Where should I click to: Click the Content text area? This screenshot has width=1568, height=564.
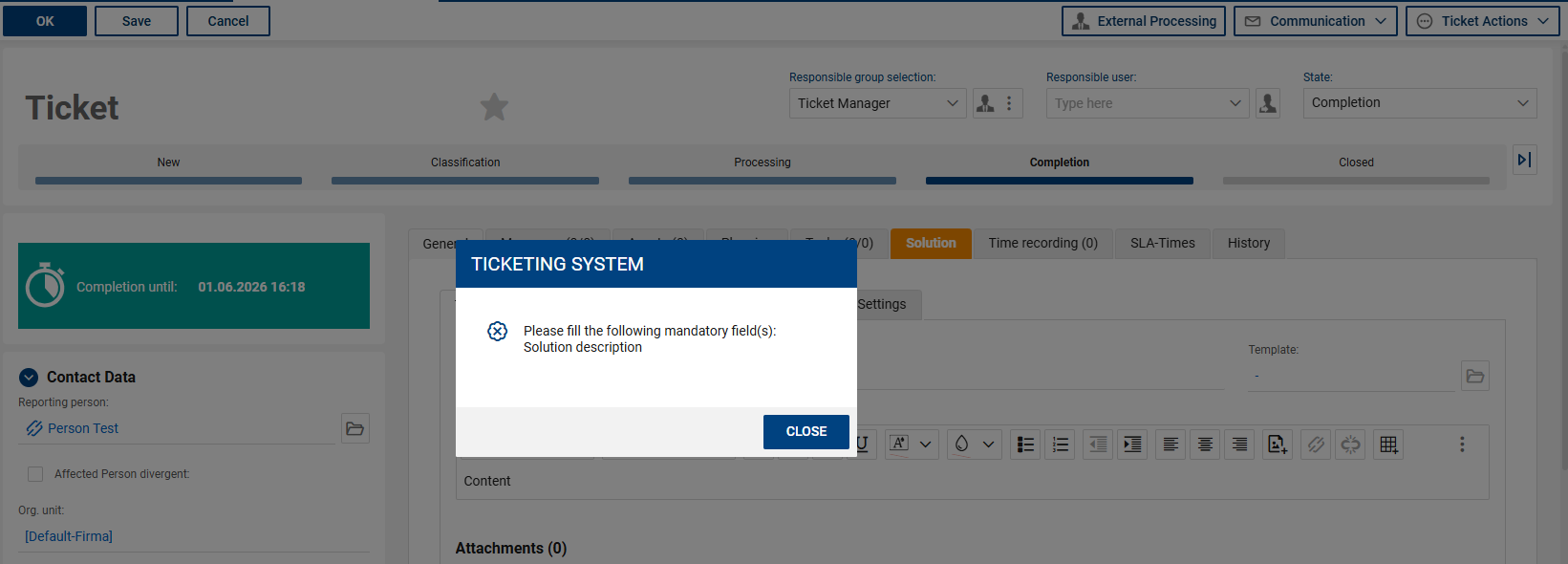[x=972, y=481]
